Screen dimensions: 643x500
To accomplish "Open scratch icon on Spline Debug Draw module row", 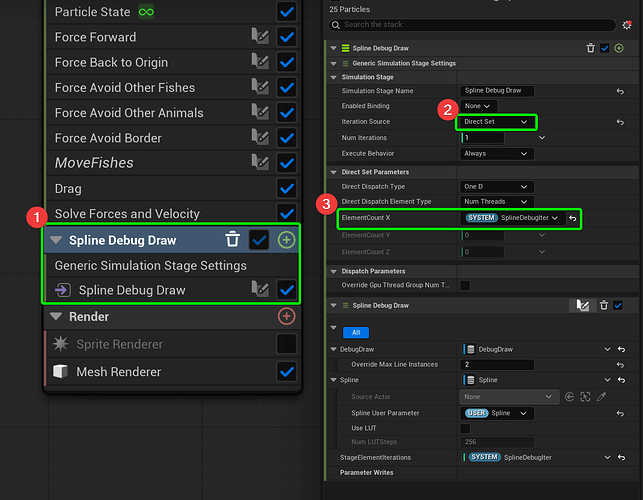I will coord(260,290).
